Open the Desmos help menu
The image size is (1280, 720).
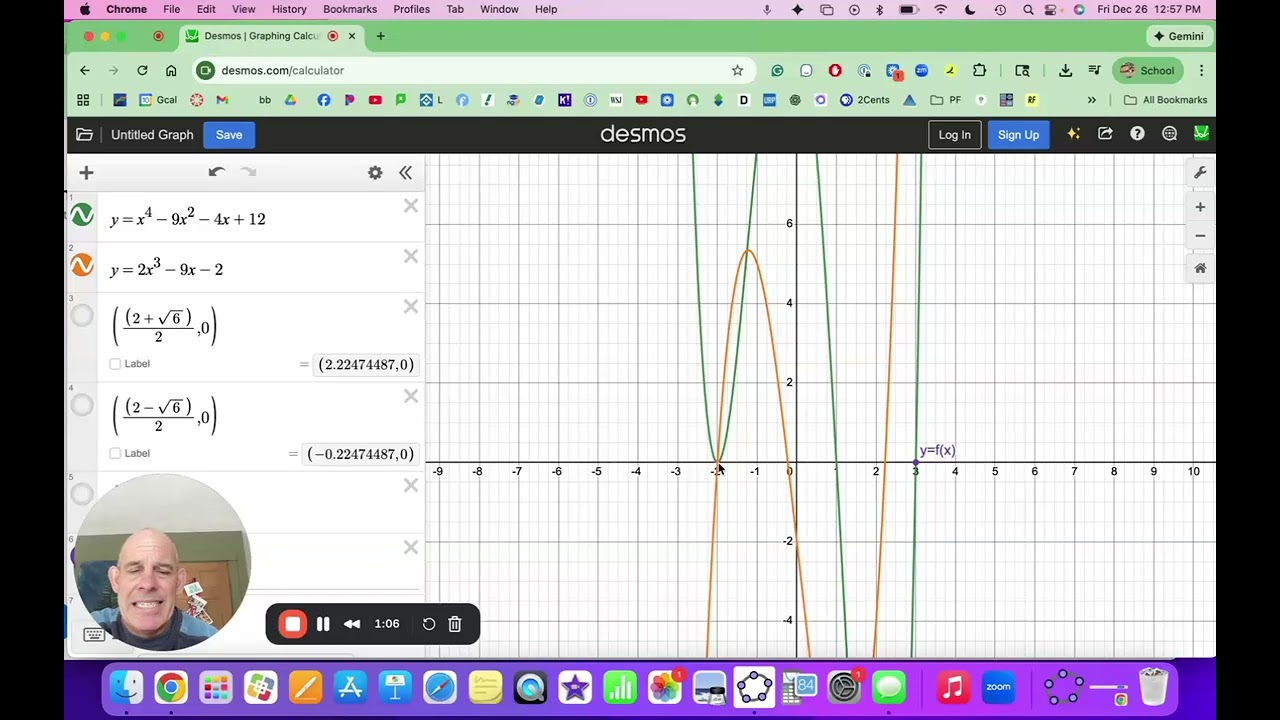click(1137, 134)
